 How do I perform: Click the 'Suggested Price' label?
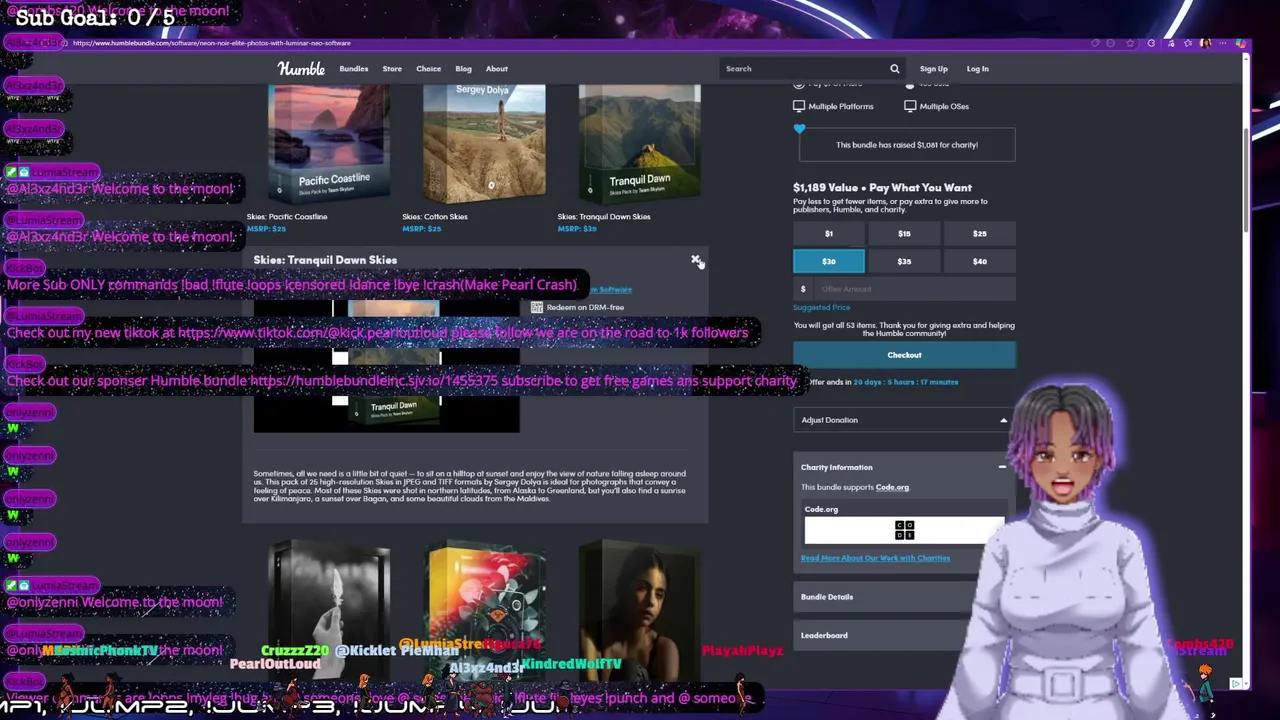[821, 308]
